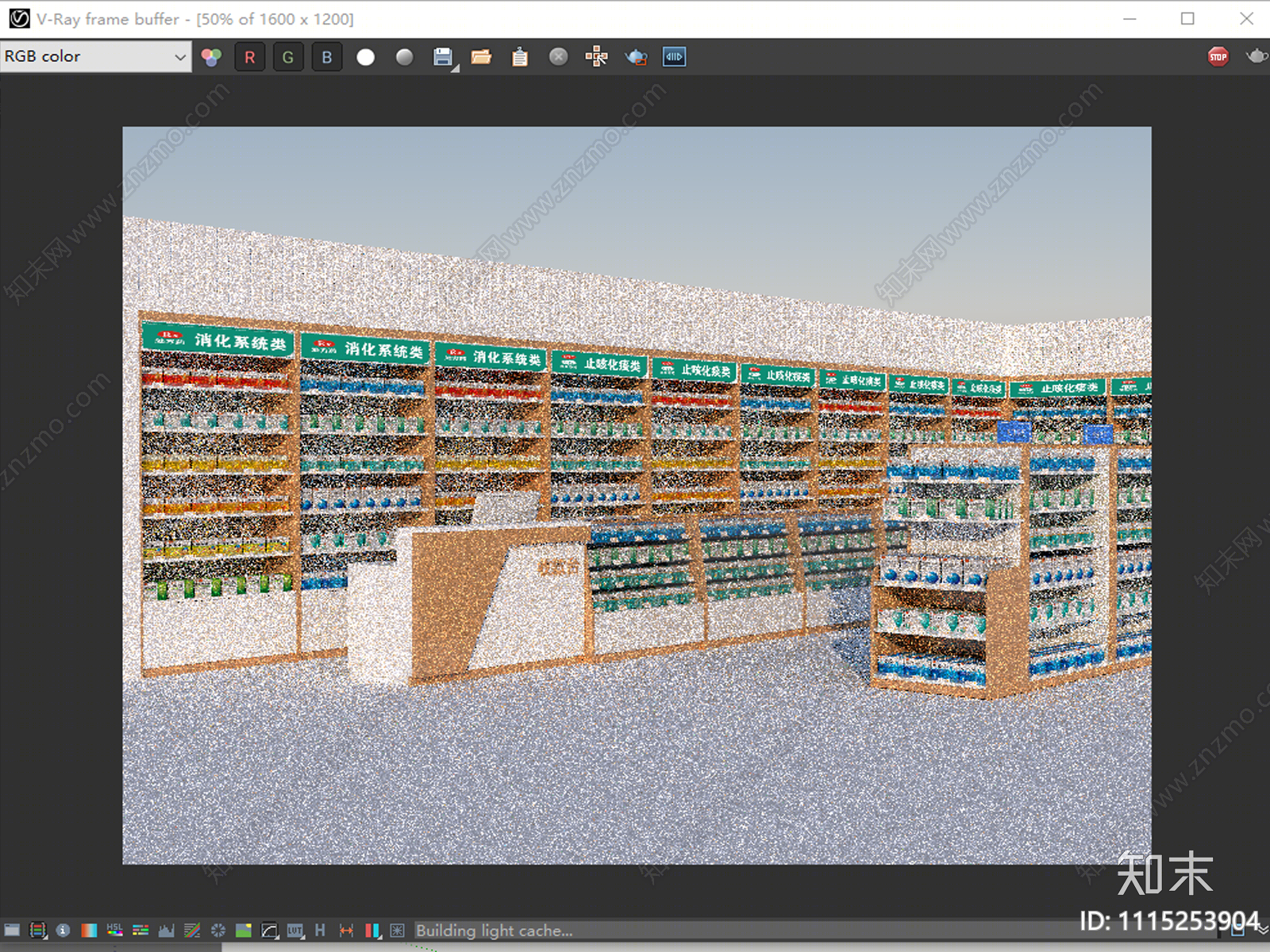Switch to RGB channels view icon
The image size is (1270, 952).
211,57
